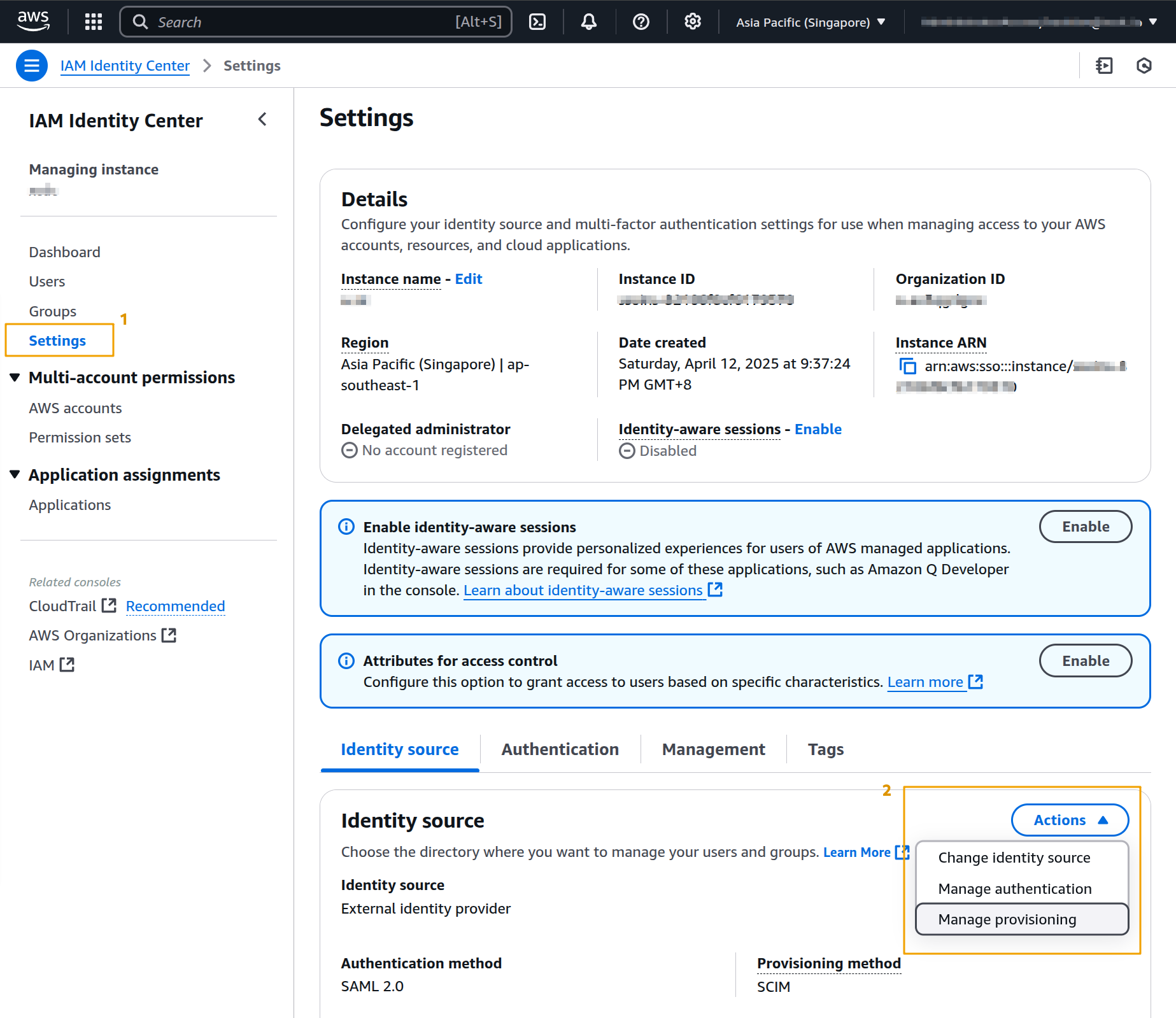Open IAM related console link

(x=41, y=665)
